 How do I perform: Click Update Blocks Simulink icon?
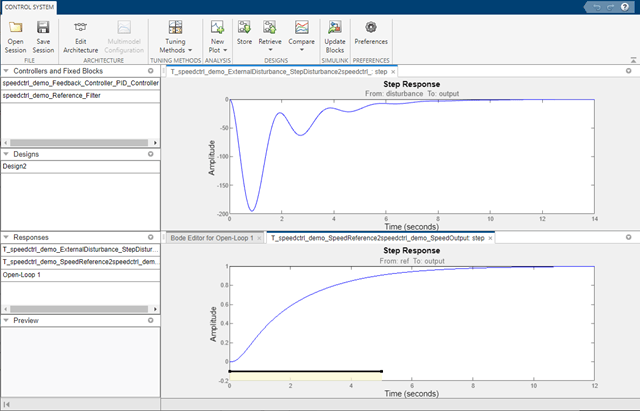tap(335, 27)
